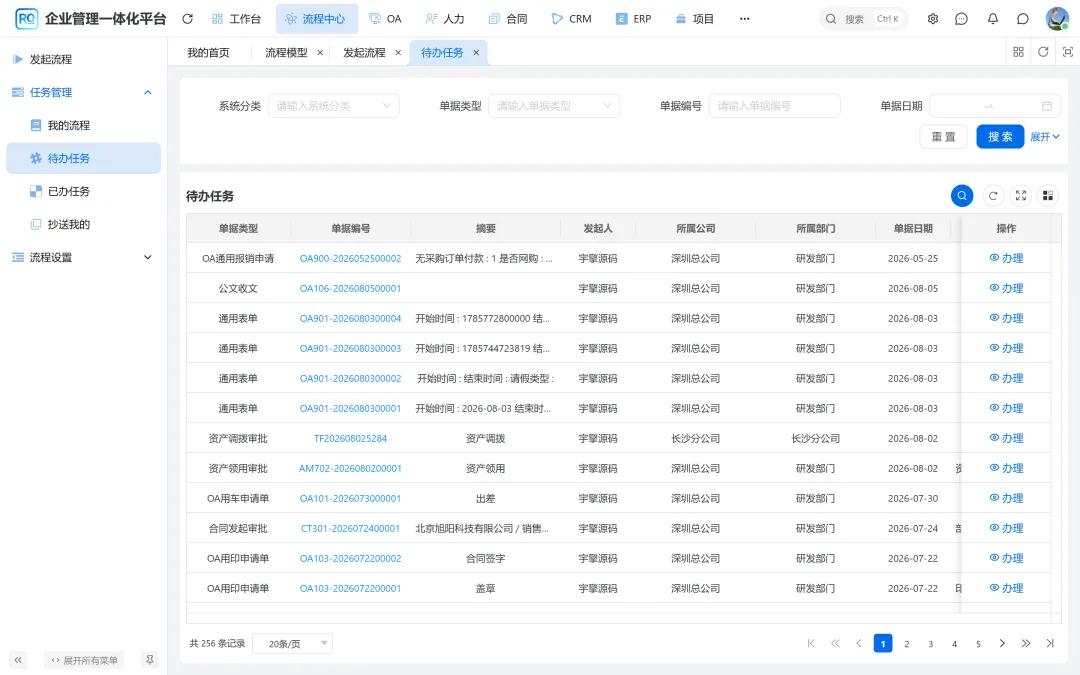Open the ERP top nav item

(x=634, y=19)
